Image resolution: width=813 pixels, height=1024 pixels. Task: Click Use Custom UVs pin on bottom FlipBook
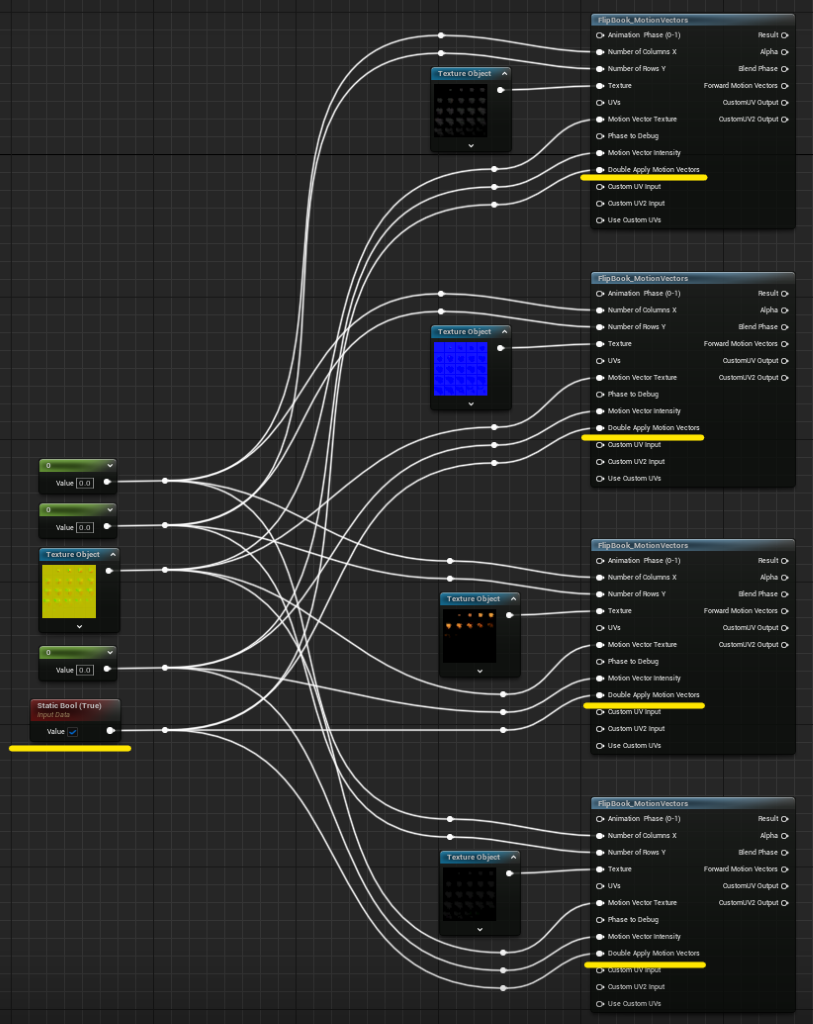(600, 1004)
